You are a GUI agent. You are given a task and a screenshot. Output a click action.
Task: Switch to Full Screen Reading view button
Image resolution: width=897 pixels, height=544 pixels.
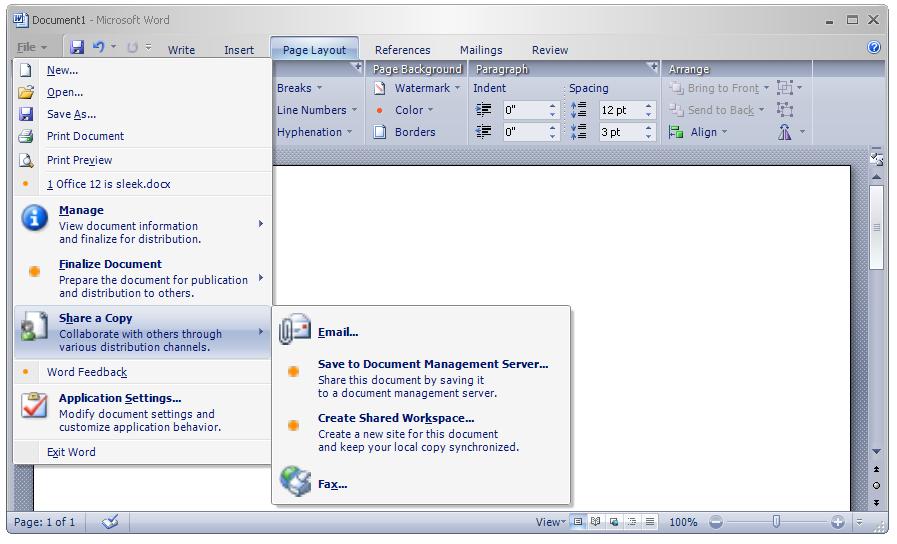pos(596,522)
